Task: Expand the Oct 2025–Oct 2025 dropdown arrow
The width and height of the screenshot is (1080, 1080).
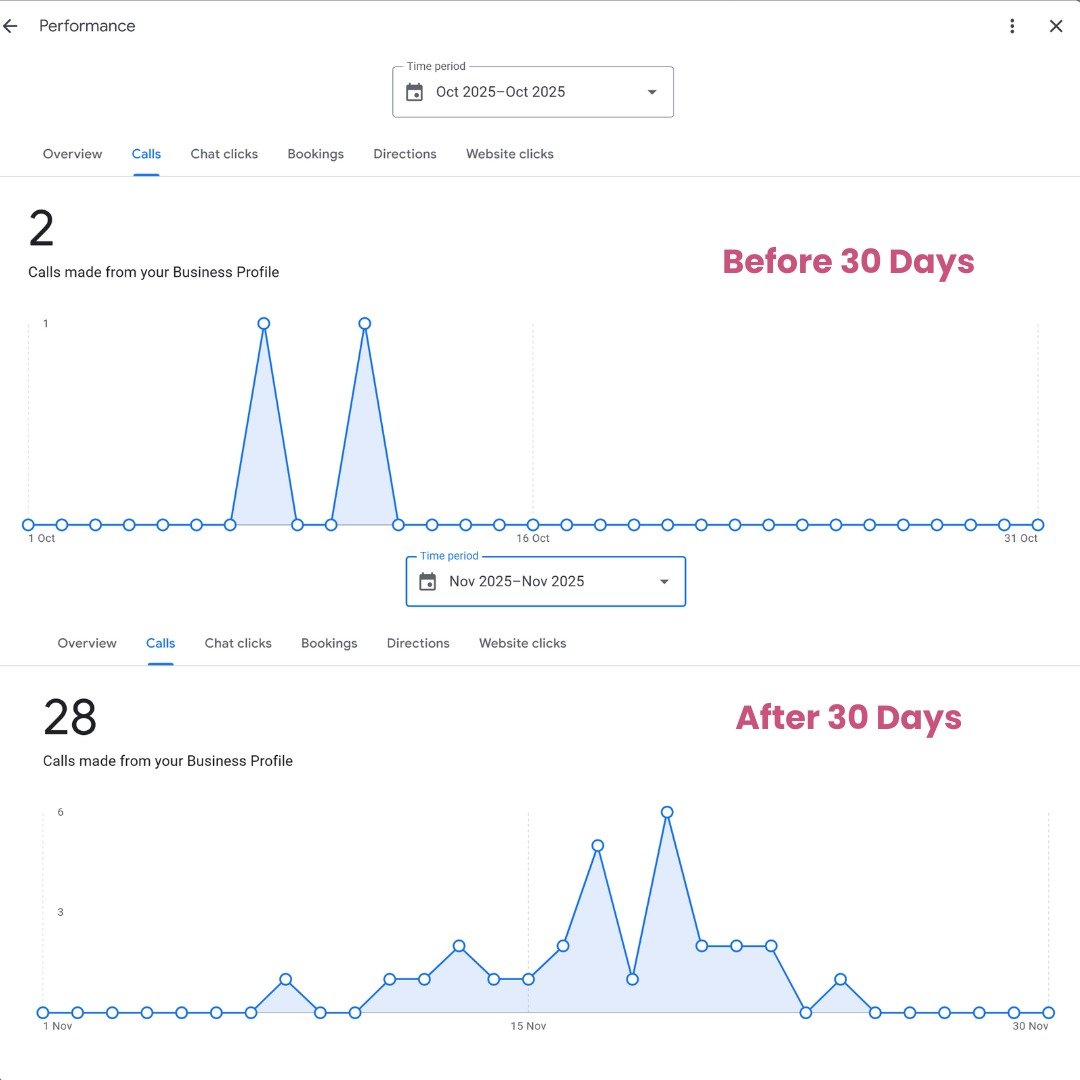Action: 652,92
